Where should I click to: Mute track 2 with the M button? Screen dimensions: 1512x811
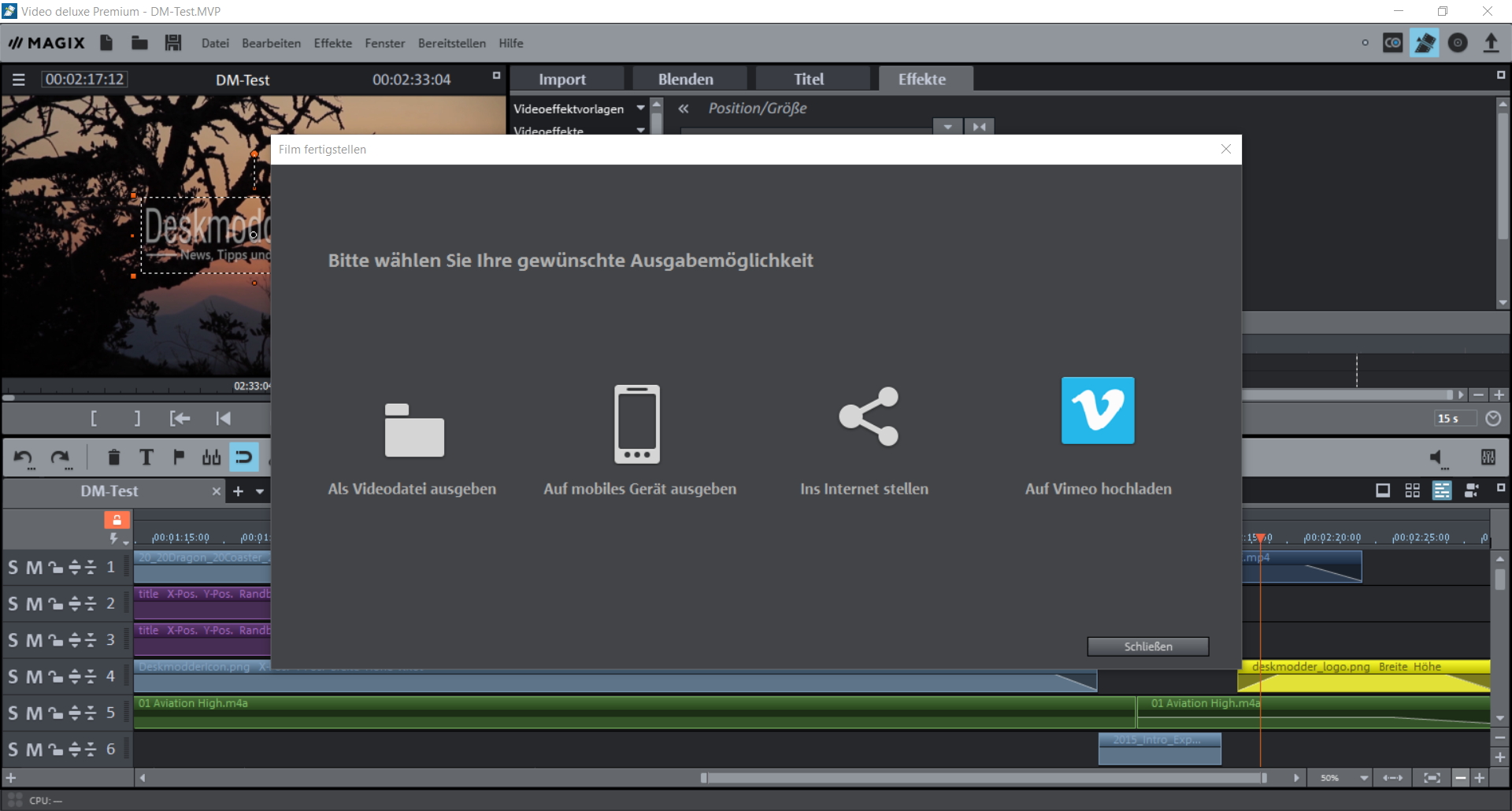tap(34, 604)
